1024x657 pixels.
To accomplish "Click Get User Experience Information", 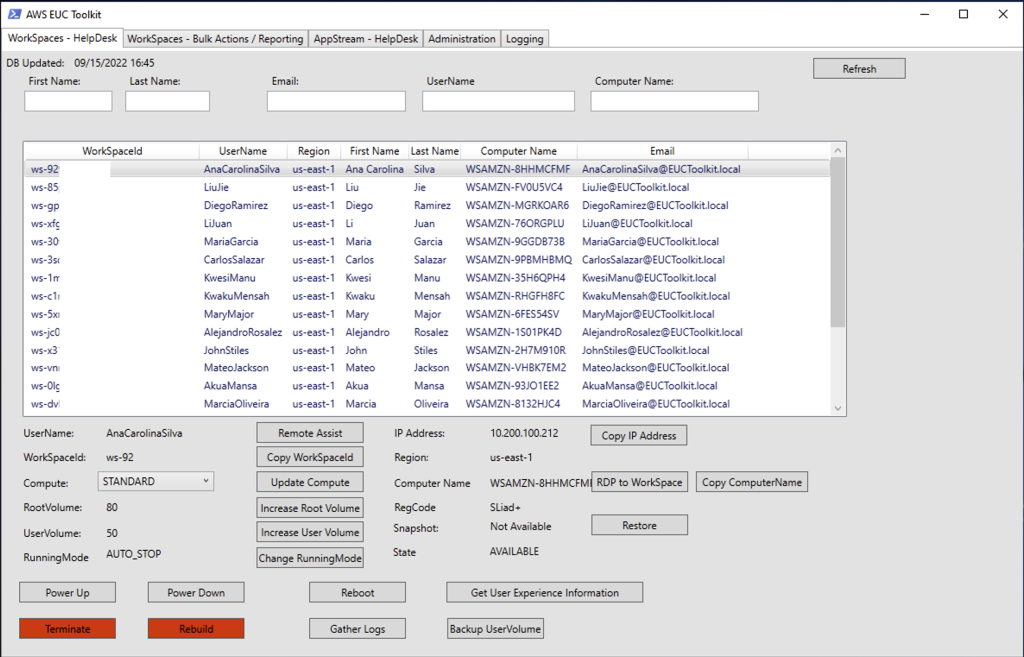I will [x=544, y=592].
